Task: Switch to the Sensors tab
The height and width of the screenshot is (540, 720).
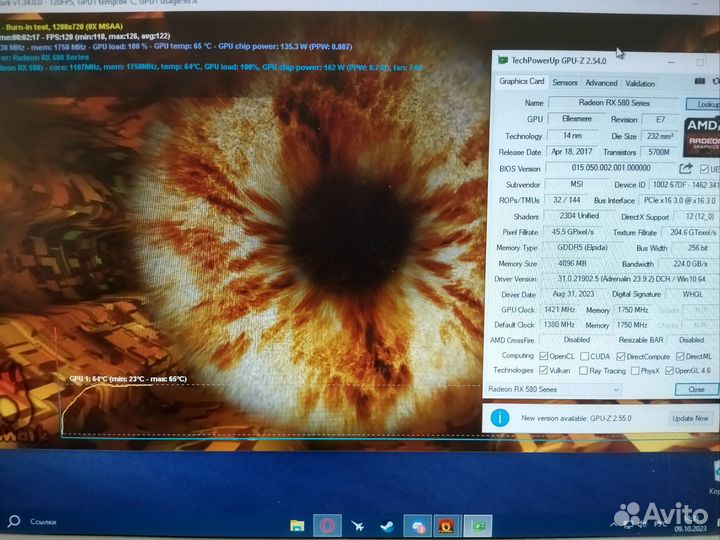Action: (x=564, y=83)
